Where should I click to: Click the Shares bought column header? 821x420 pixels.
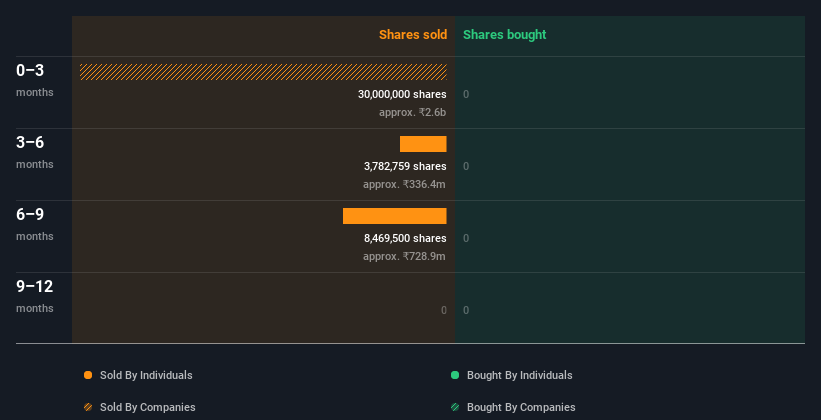505,35
